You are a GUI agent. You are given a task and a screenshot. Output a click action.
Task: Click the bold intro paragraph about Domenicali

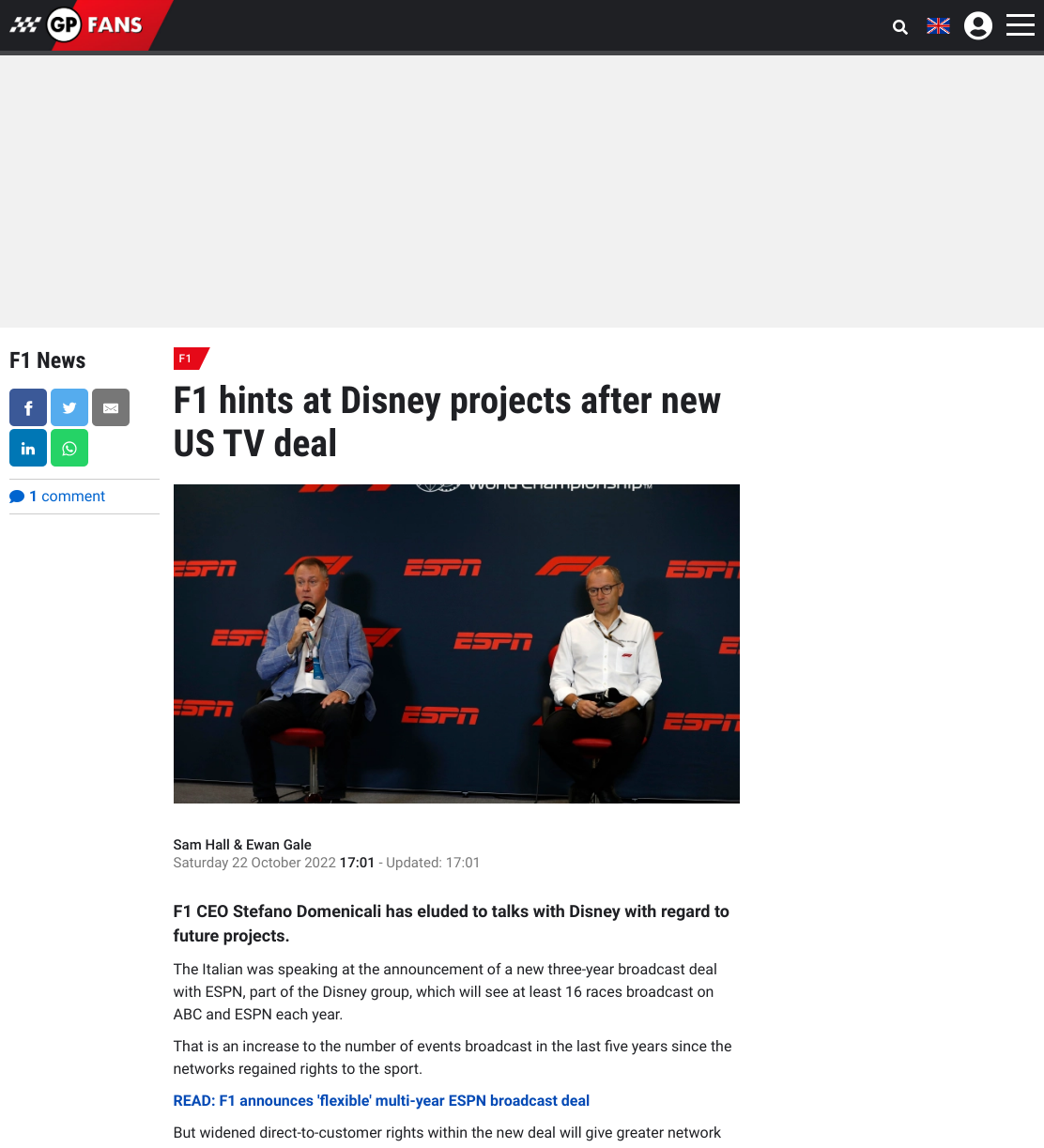pyautogui.click(x=452, y=924)
